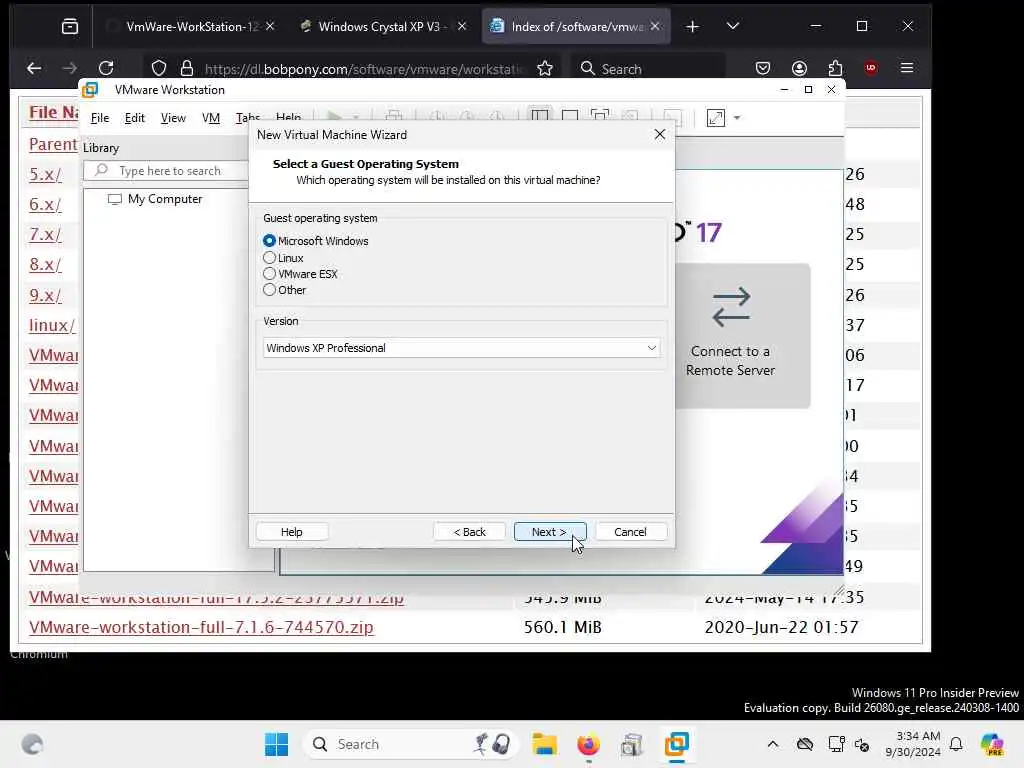Viewport: 1024px width, 768px height.
Task: Switch to the VmWare-WorkStation-12 browser tab
Action: pyautogui.click(x=193, y=26)
